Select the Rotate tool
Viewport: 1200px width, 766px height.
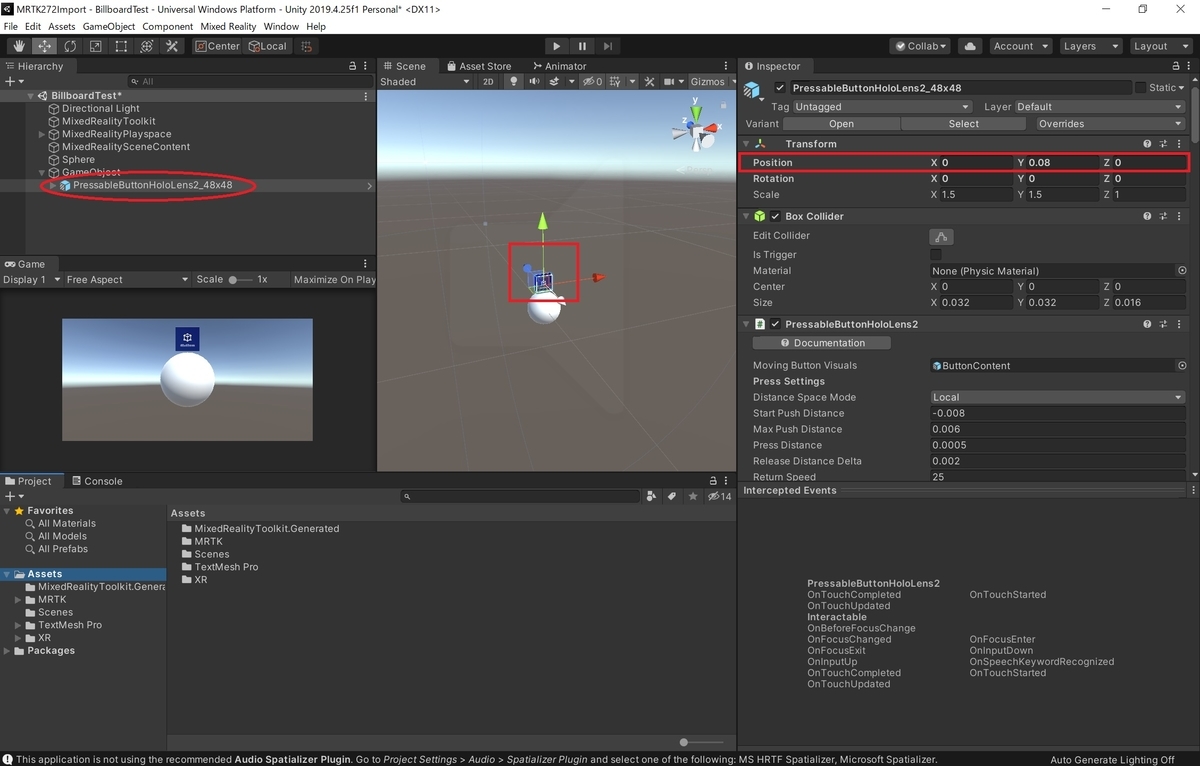[70, 46]
